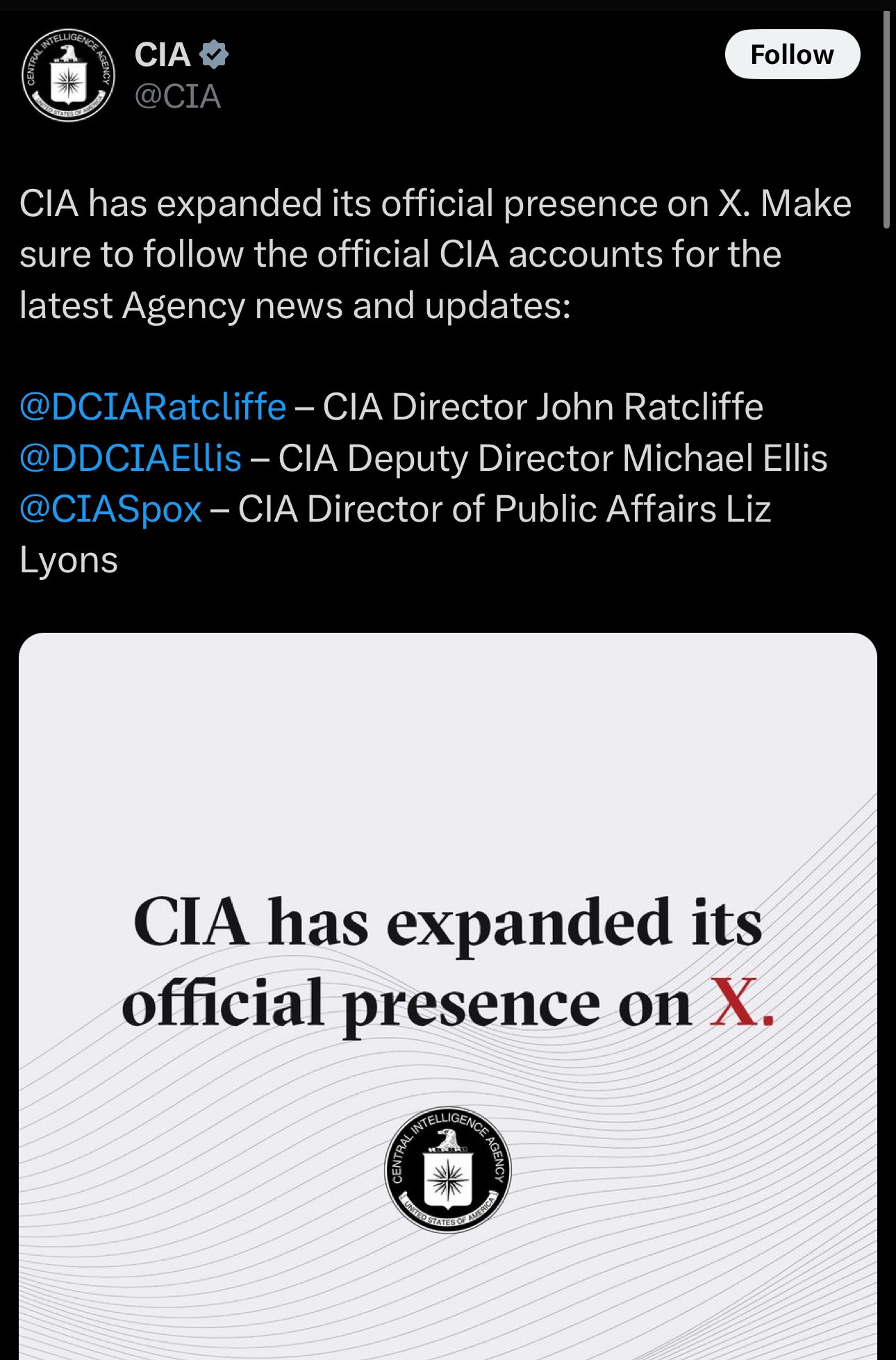Click 'CIA Director of Public Affairs' text
This screenshot has height=1360, width=896.
[x=477, y=509]
